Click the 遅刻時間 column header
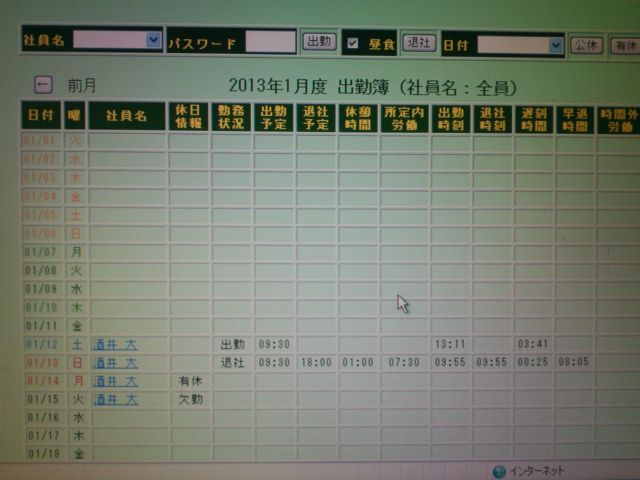Viewport: 640px width, 480px height. (533, 120)
